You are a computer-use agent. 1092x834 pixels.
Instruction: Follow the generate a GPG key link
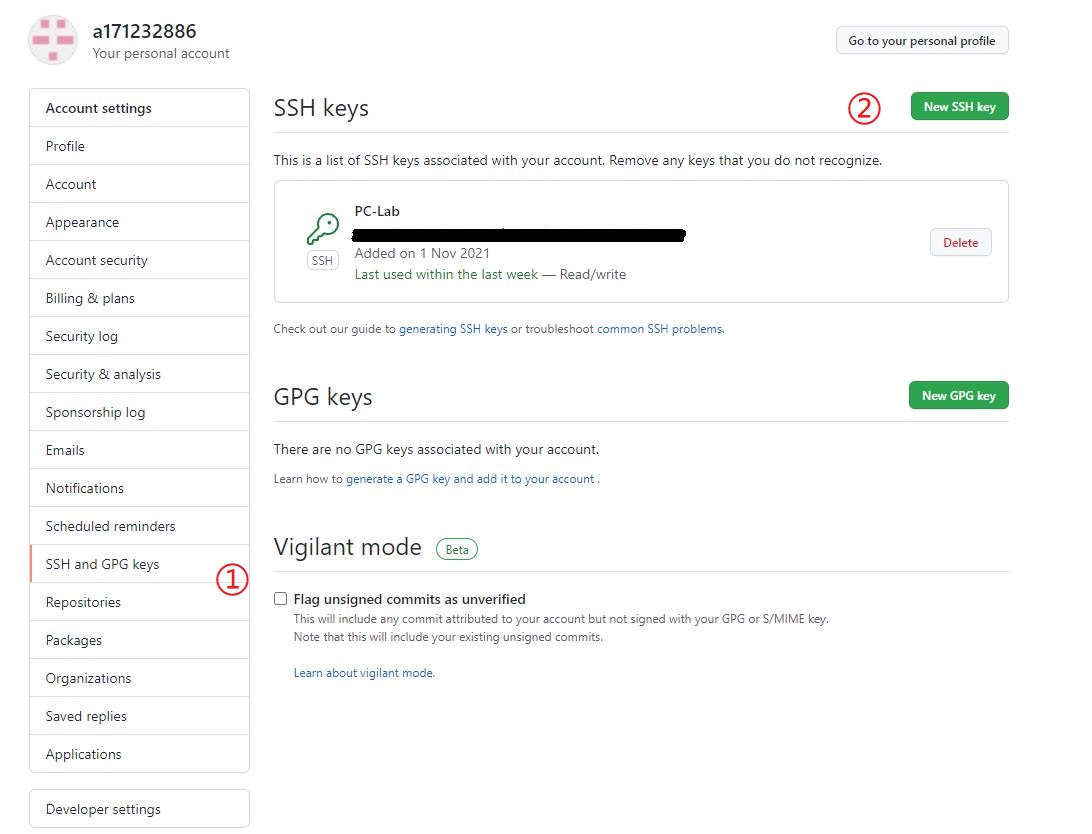[470, 479]
